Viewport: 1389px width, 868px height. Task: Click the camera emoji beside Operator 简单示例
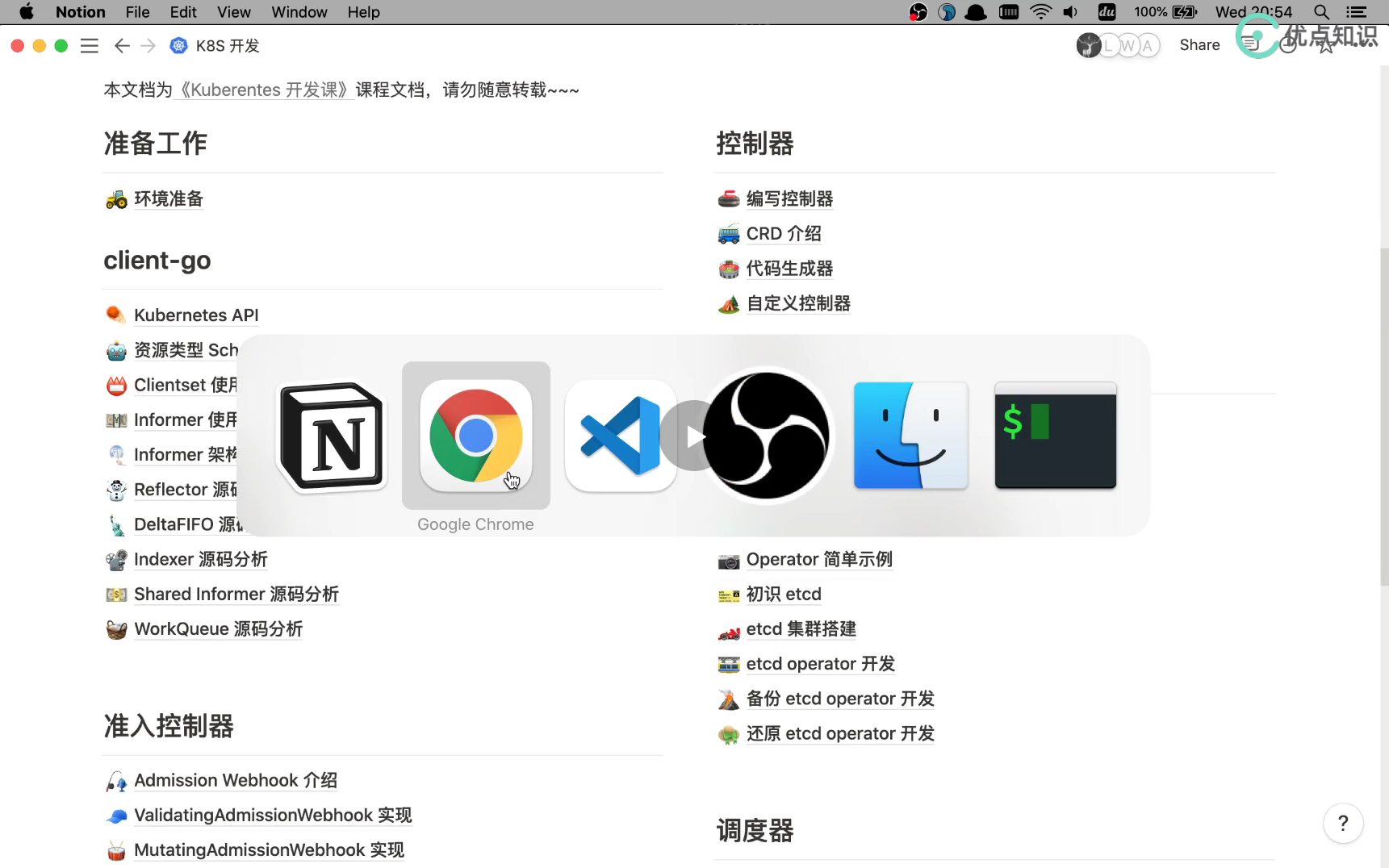pyautogui.click(x=729, y=560)
